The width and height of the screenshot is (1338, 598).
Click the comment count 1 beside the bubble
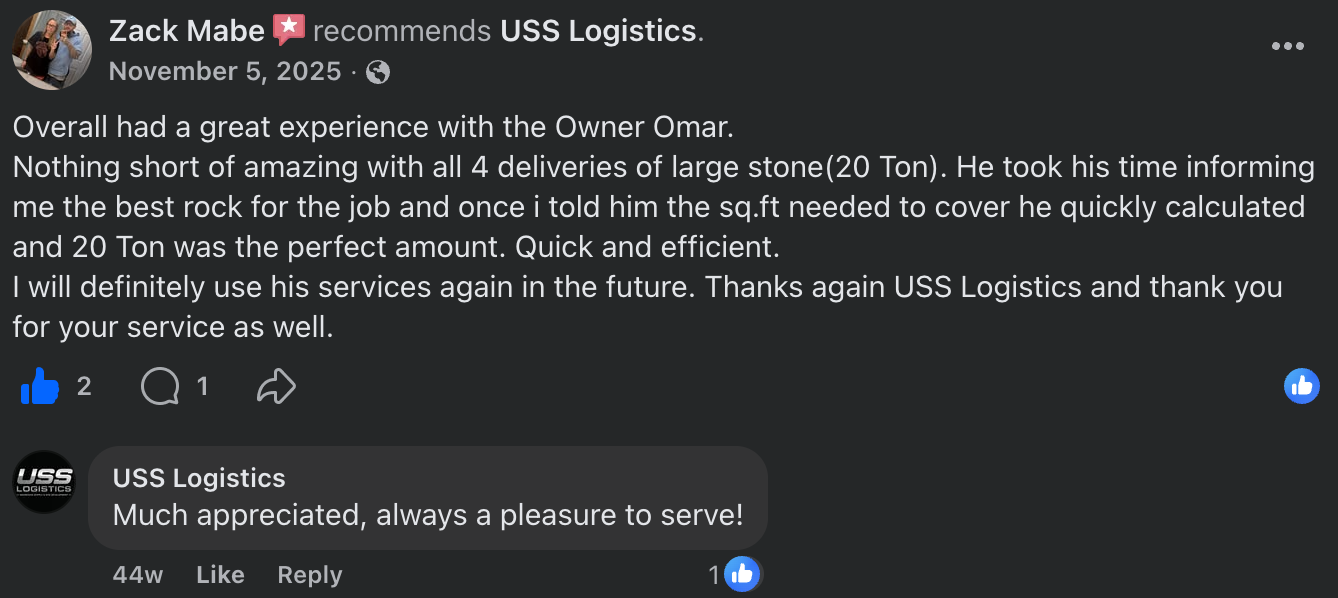(203, 386)
